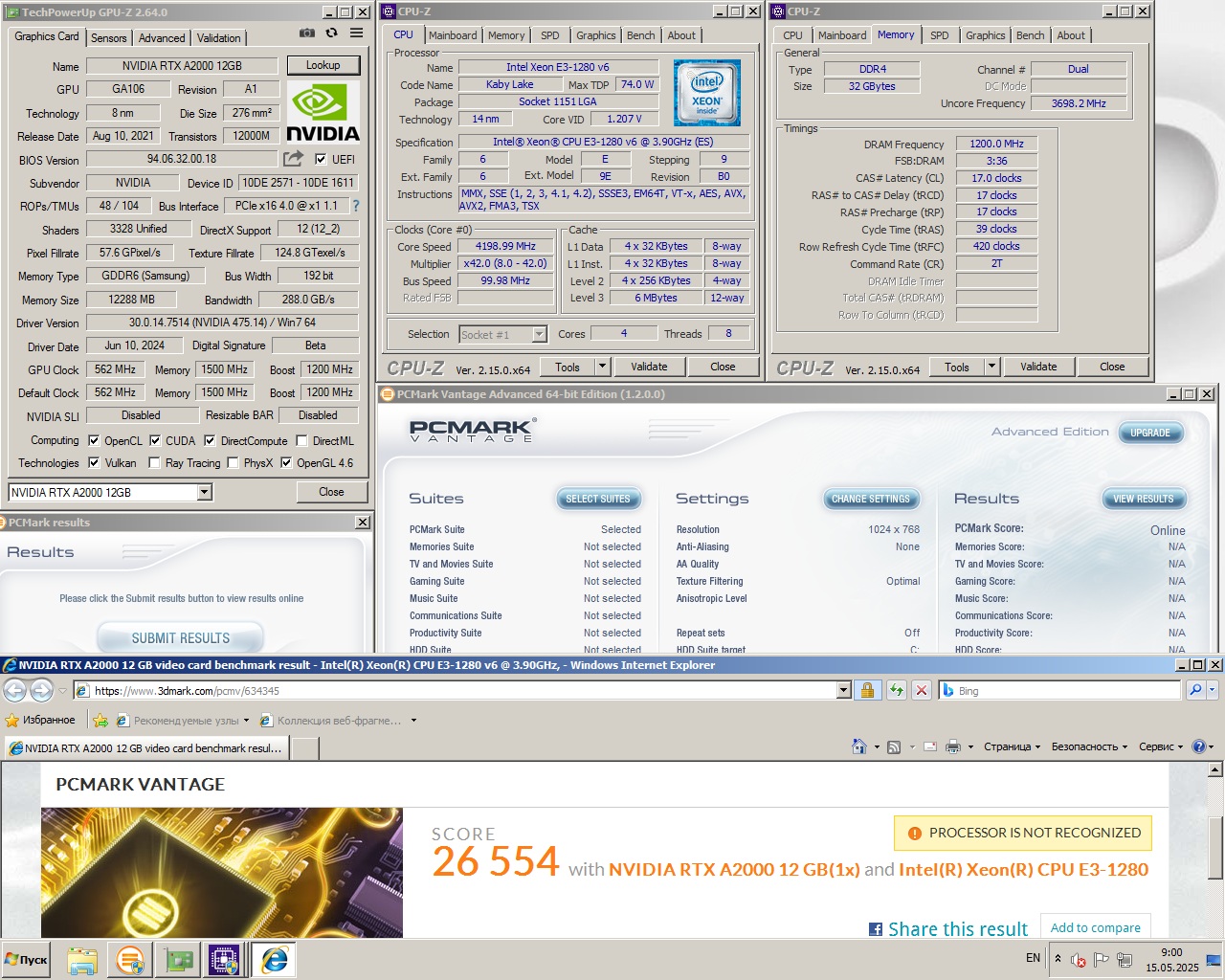Open the Безопасность (Safety) menu dropdown
Screen dimensions: 1225x980
pos(1090,746)
